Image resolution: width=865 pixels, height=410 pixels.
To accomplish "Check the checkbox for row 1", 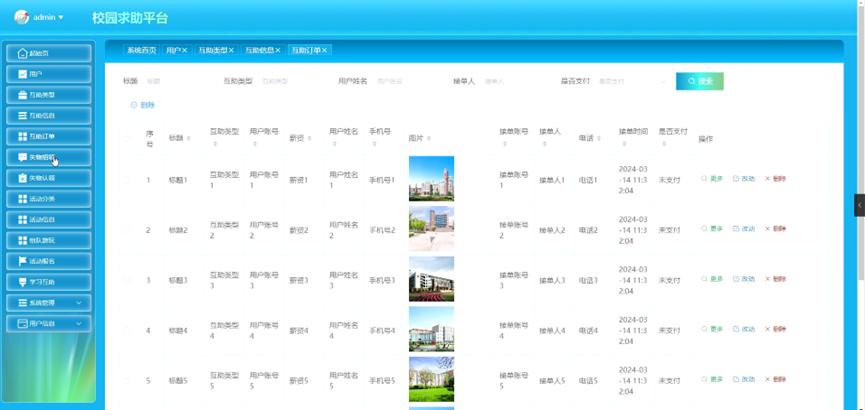I will (127, 179).
